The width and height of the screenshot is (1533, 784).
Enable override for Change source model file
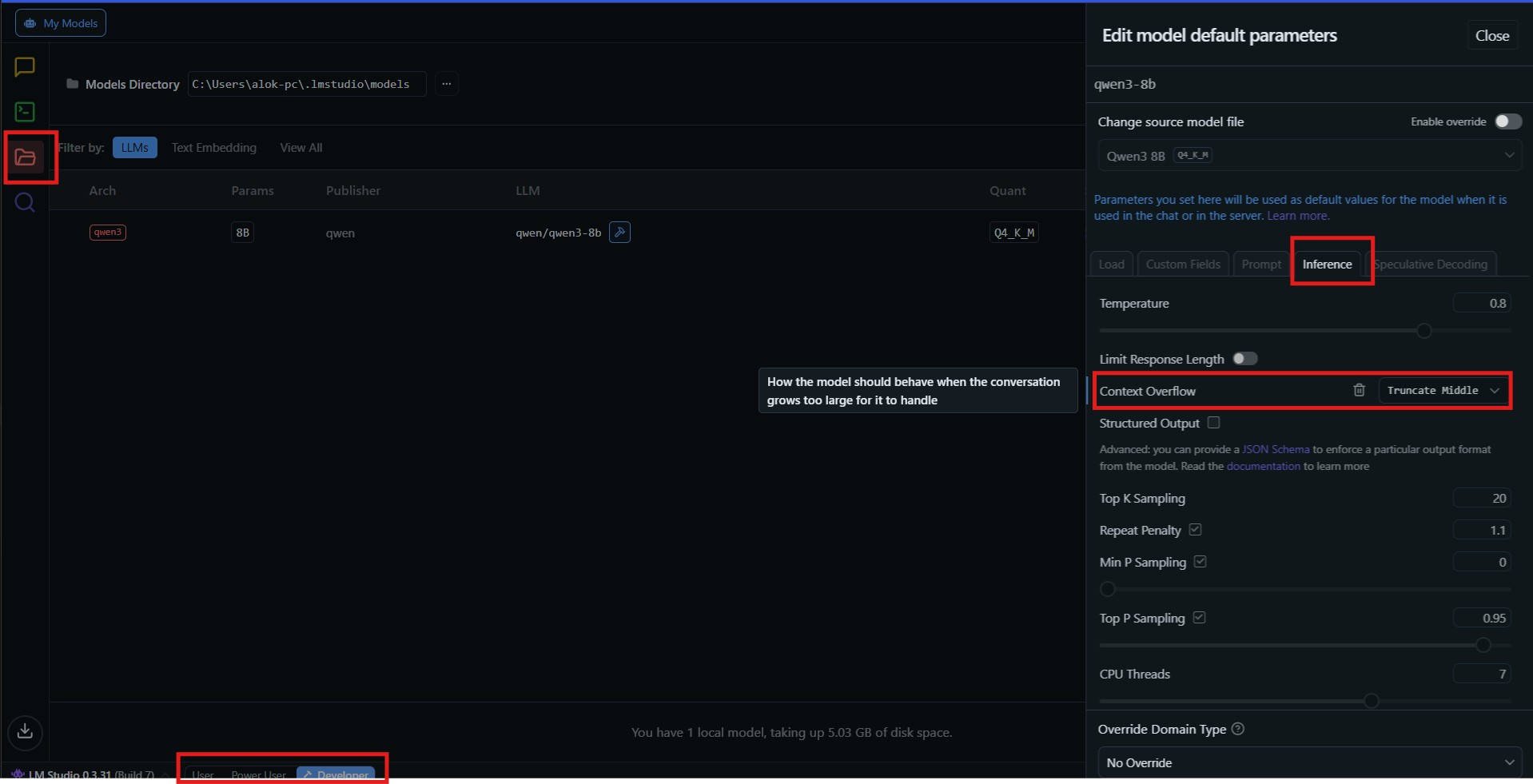(x=1507, y=121)
